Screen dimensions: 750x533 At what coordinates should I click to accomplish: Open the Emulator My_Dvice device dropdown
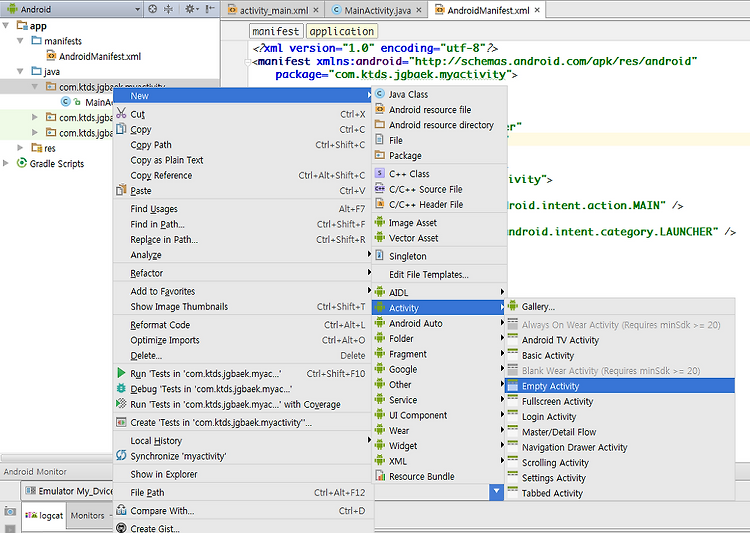click(67, 491)
